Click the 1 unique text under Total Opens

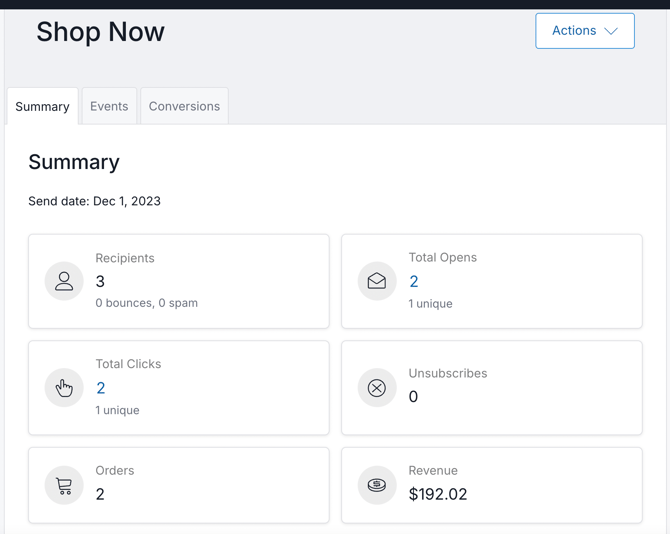tap(430, 304)
